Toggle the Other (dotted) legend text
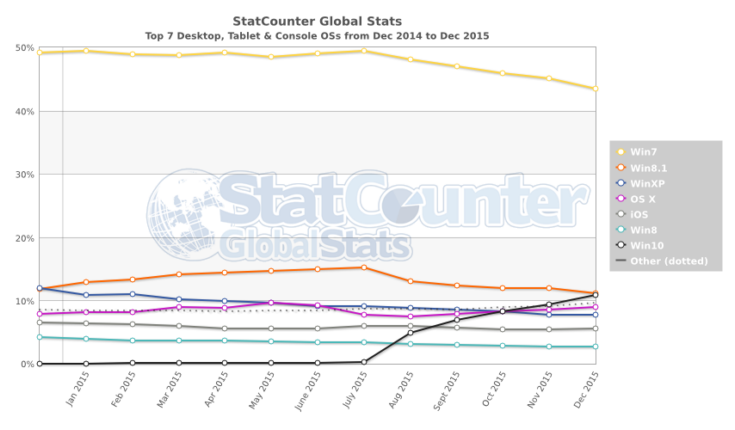This screenshot has height=430, width=735. coord(668,261)
